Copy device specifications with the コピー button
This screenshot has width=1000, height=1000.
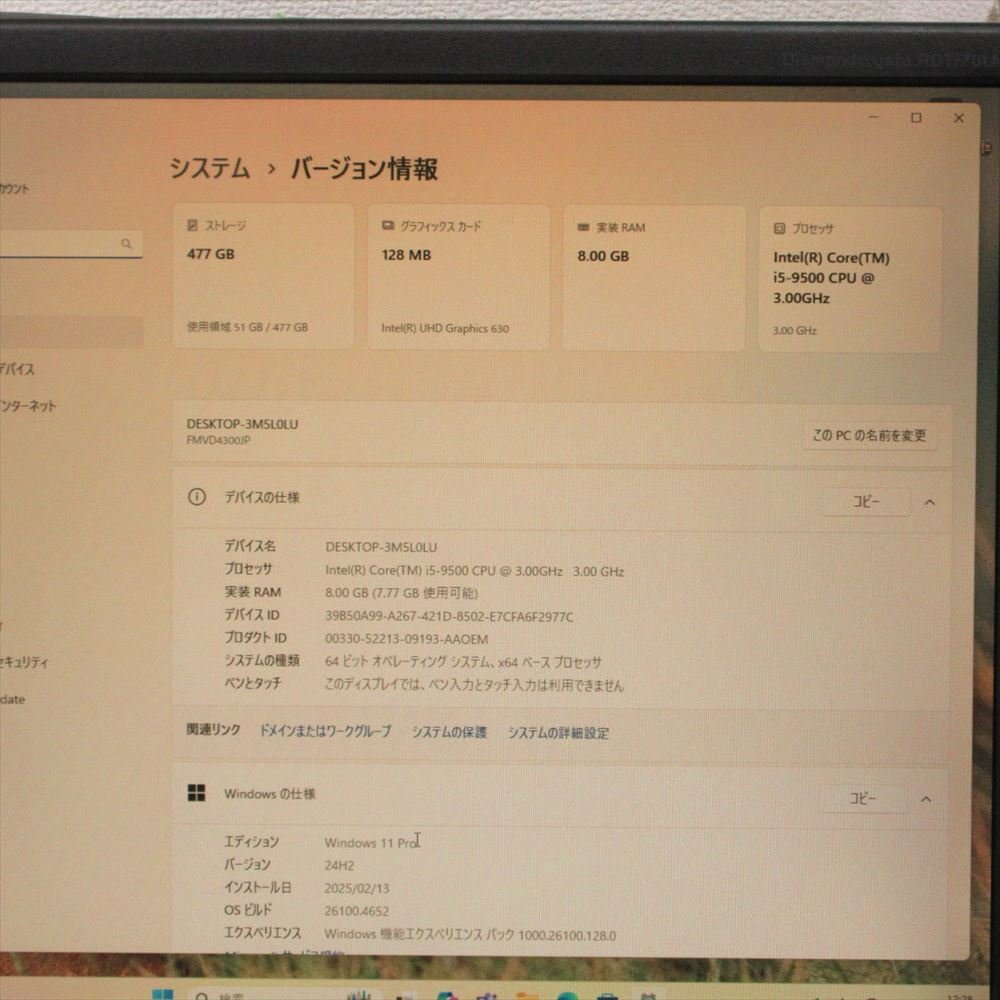point(866,502)
